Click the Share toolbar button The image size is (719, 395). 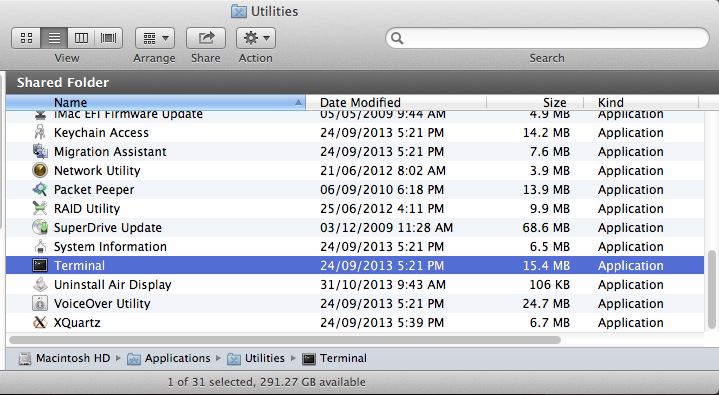click(x=206, y=38)
